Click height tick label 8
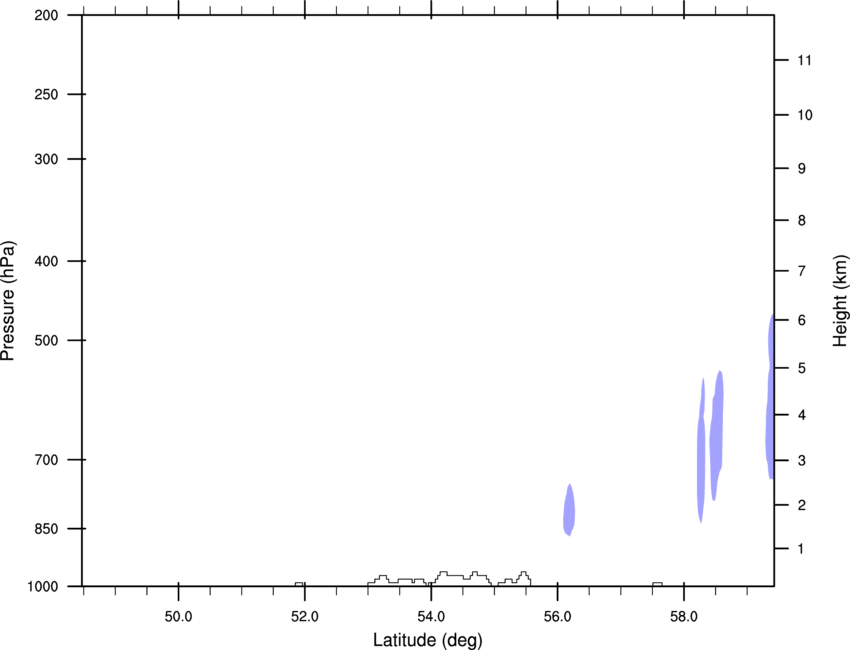This screenshot has width=850, height=650. point(802,221)
